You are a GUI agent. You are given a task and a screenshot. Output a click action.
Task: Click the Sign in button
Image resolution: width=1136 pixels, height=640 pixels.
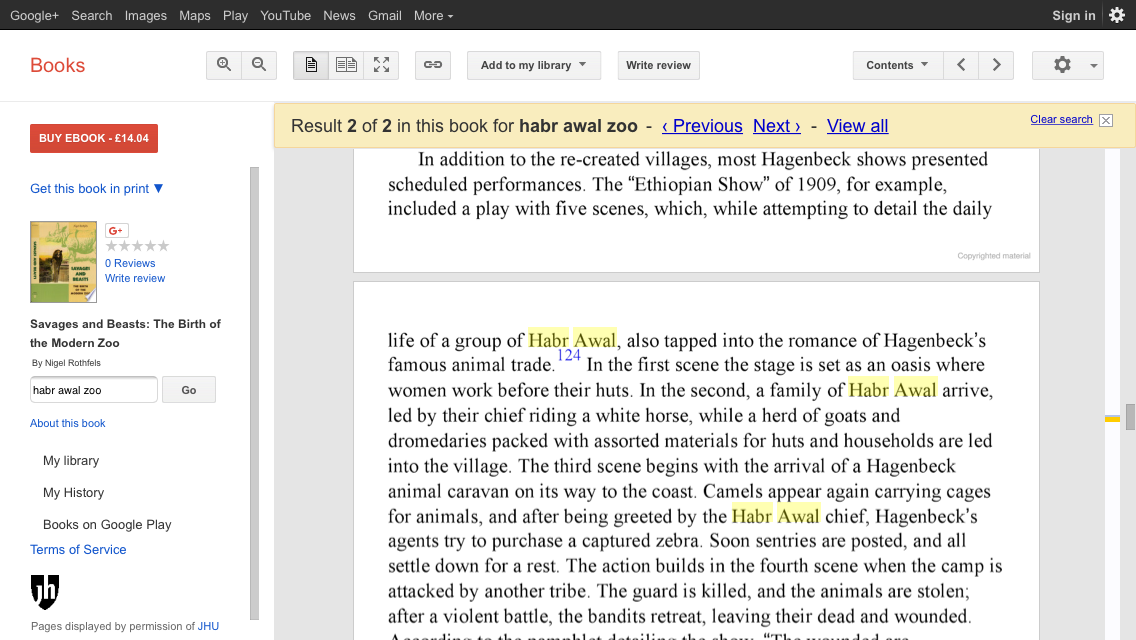coord(1074,15)
